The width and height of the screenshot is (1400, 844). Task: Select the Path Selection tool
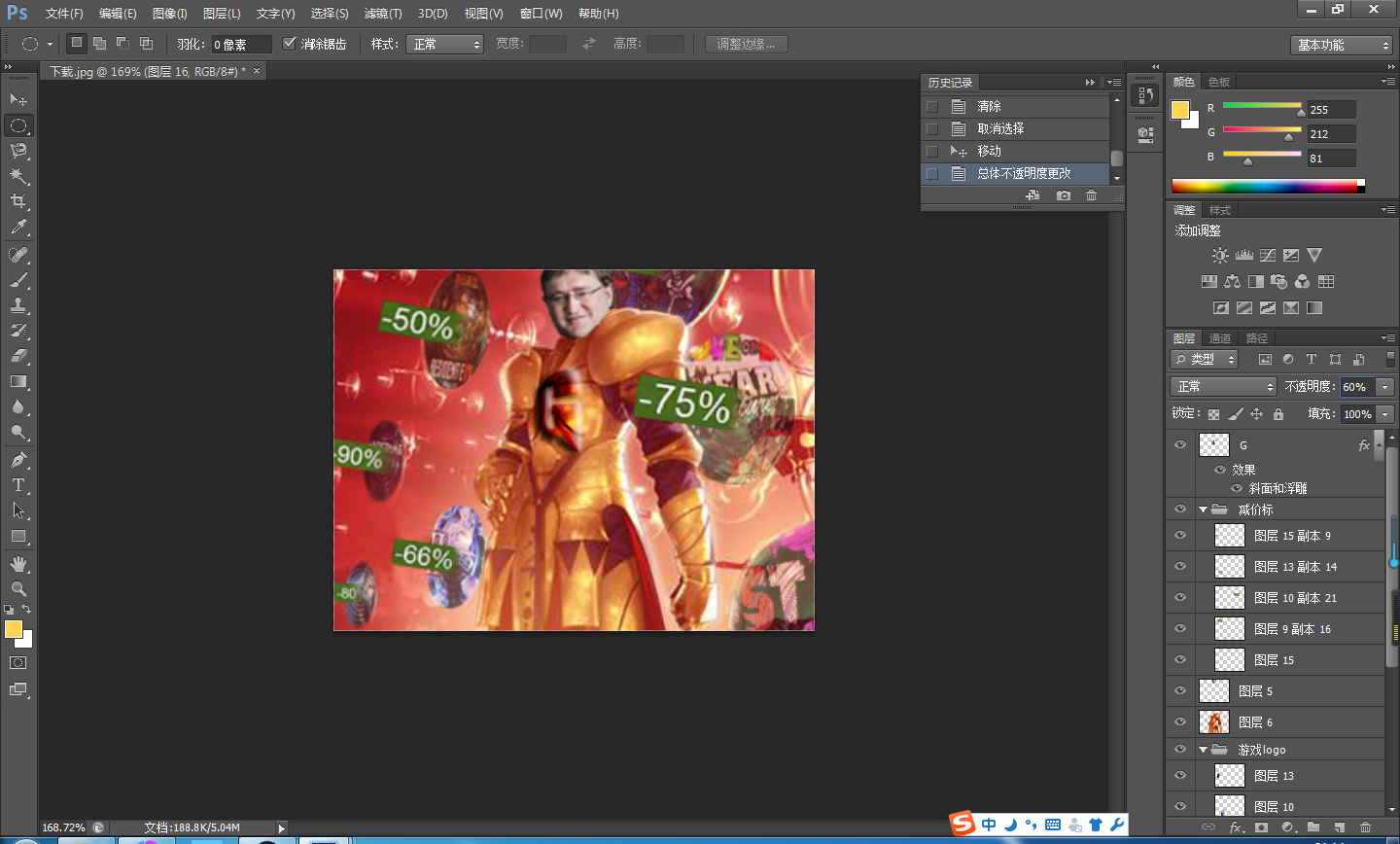coord(18,510)
